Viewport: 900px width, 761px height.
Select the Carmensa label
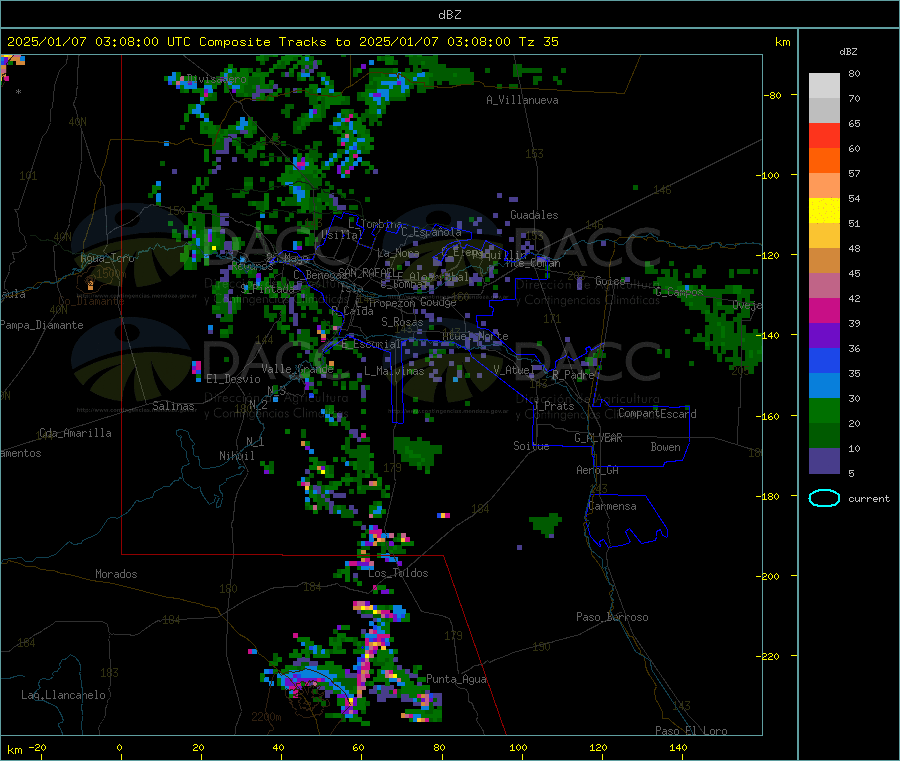(612, 507)
